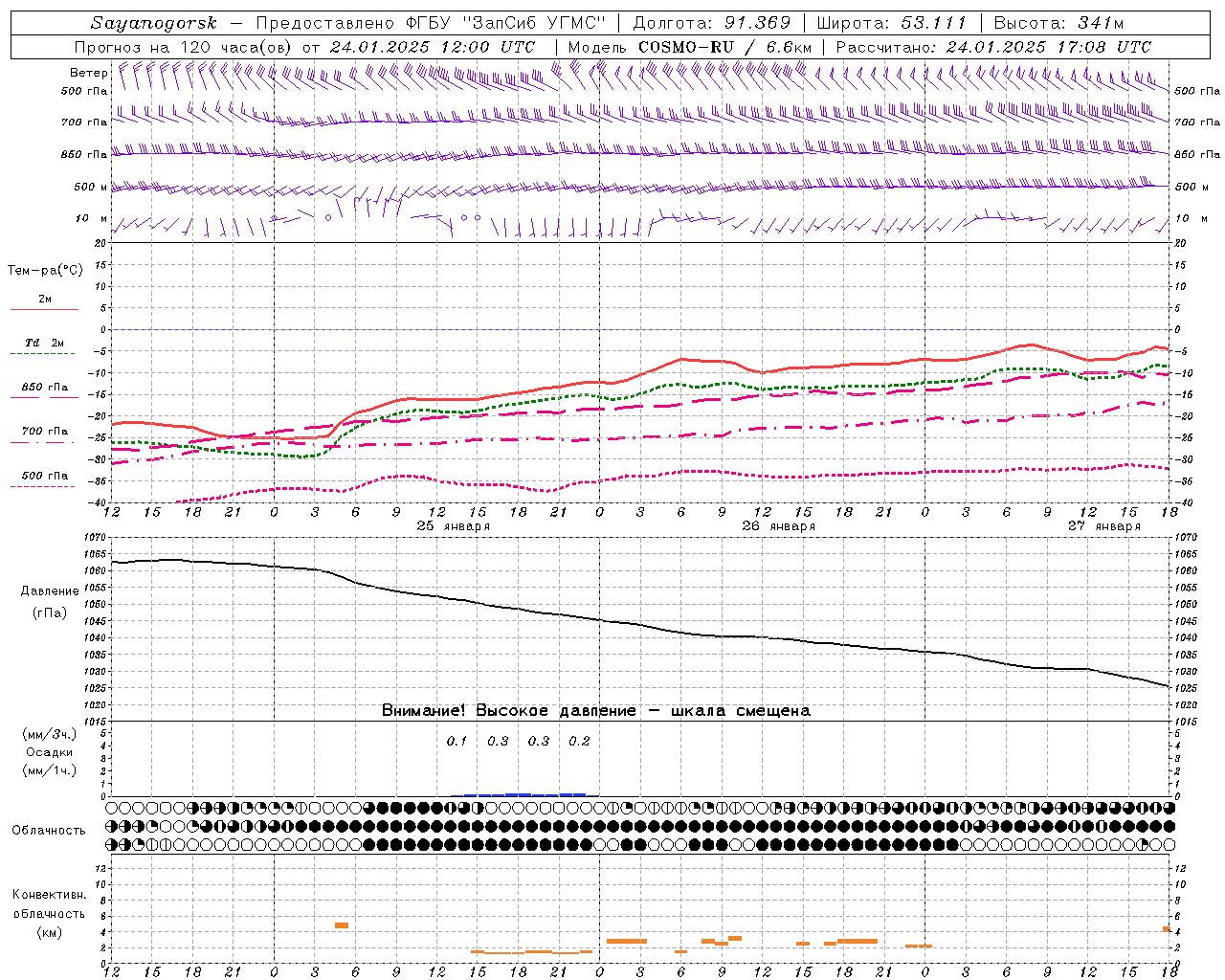Click the 'Рассчитано: 24.01.2025 17:08 UTC' timestamp
The image size is (1225, 980).
click(x=993, y=47)
